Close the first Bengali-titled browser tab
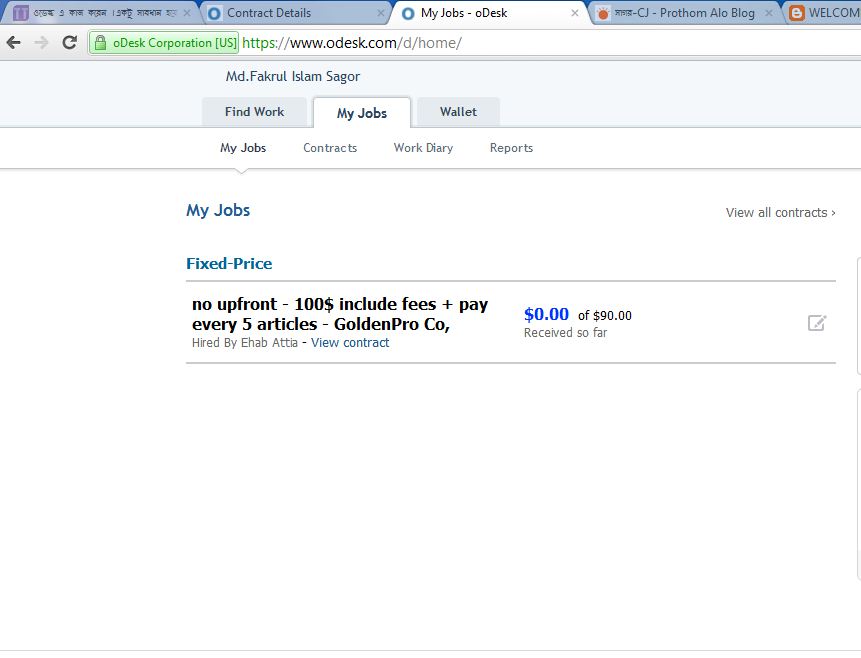861x658 pixels. click(187, 13)
